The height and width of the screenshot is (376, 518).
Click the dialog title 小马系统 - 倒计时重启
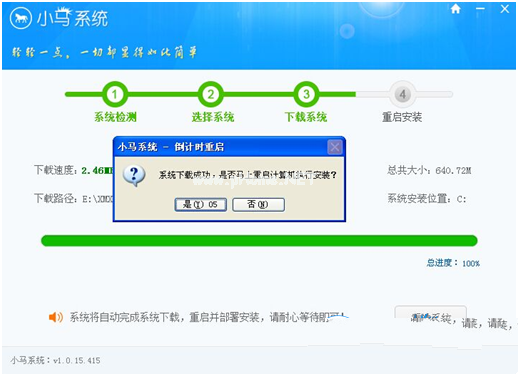coord(171,147)
